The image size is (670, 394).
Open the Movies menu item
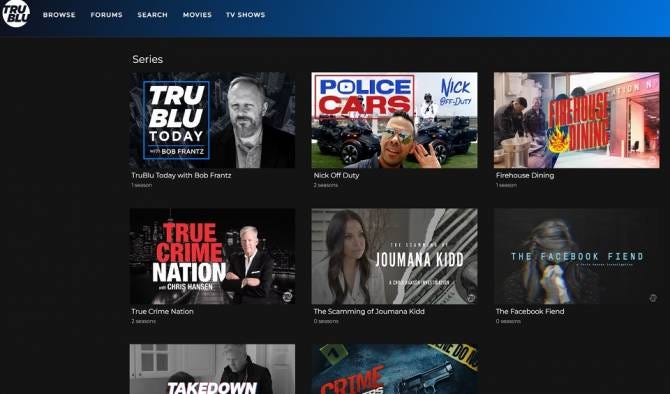(197, 15)
